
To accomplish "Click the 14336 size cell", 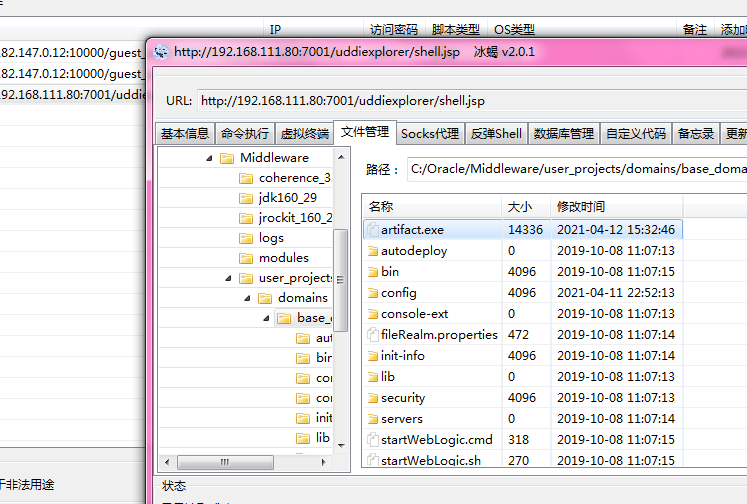I will click(x=525, y=230).
